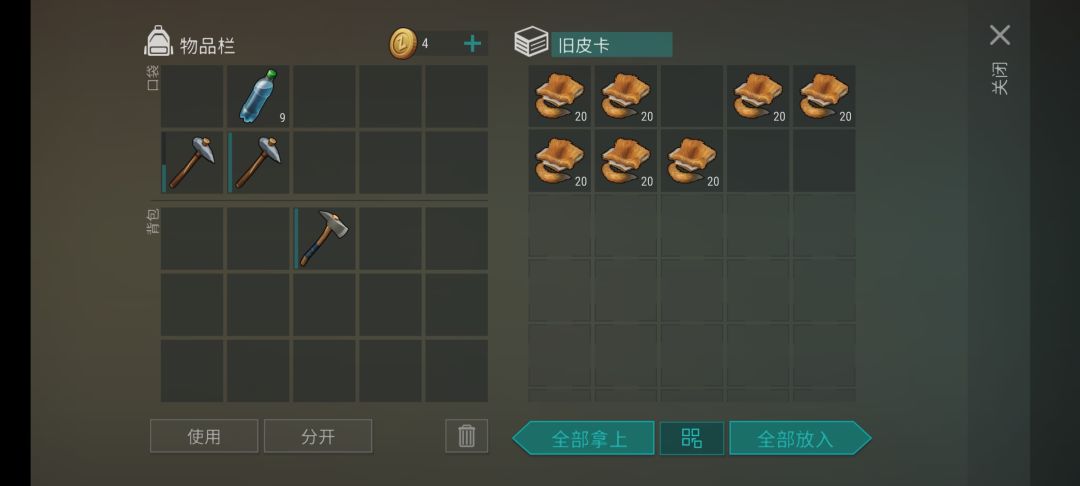
Task: Close the inventory with the X
Action: pyautogui.click(x=999, y=35)
